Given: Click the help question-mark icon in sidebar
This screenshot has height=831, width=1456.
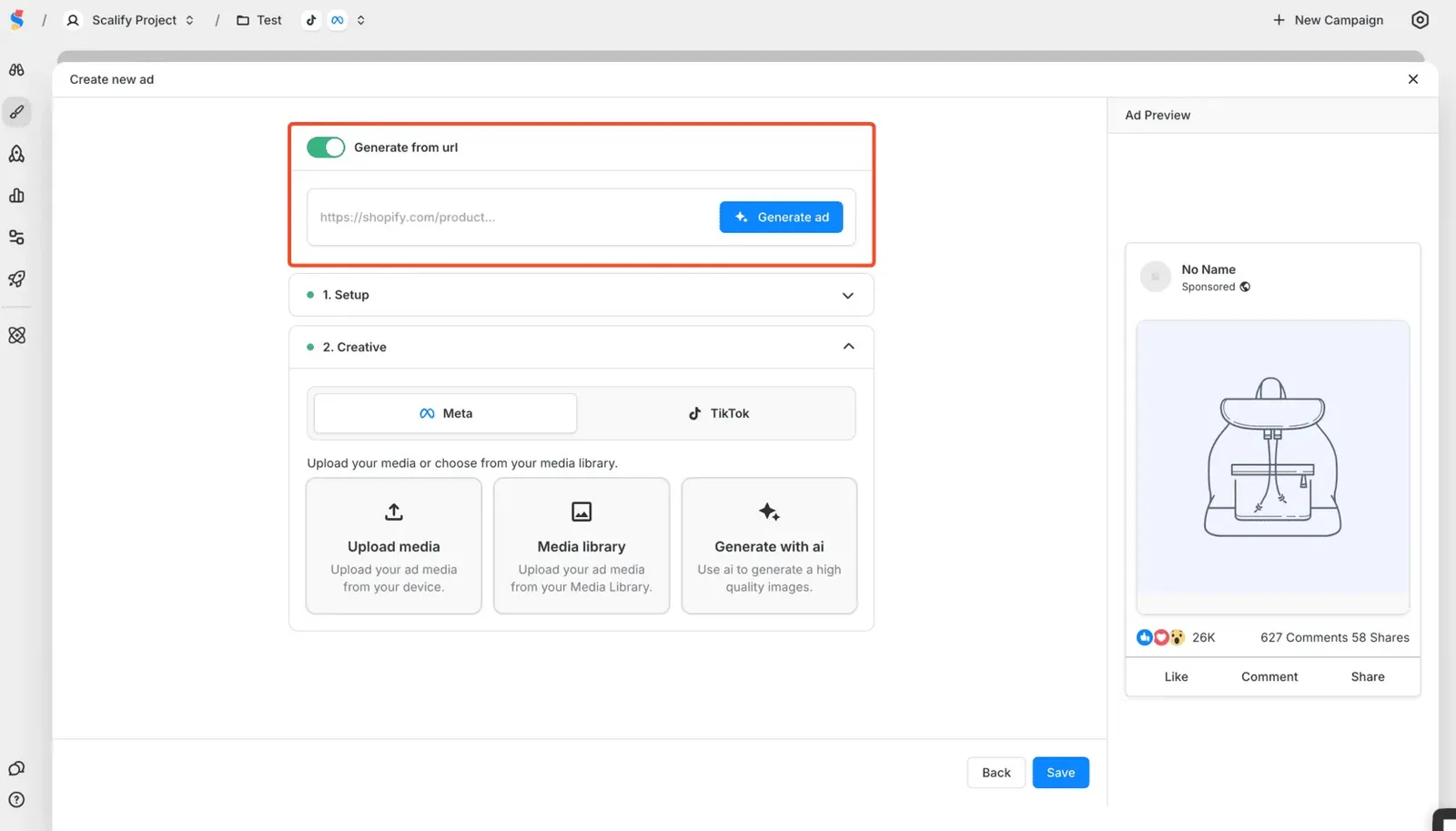Looking at the screenshot, I should [x=16, y=799].
